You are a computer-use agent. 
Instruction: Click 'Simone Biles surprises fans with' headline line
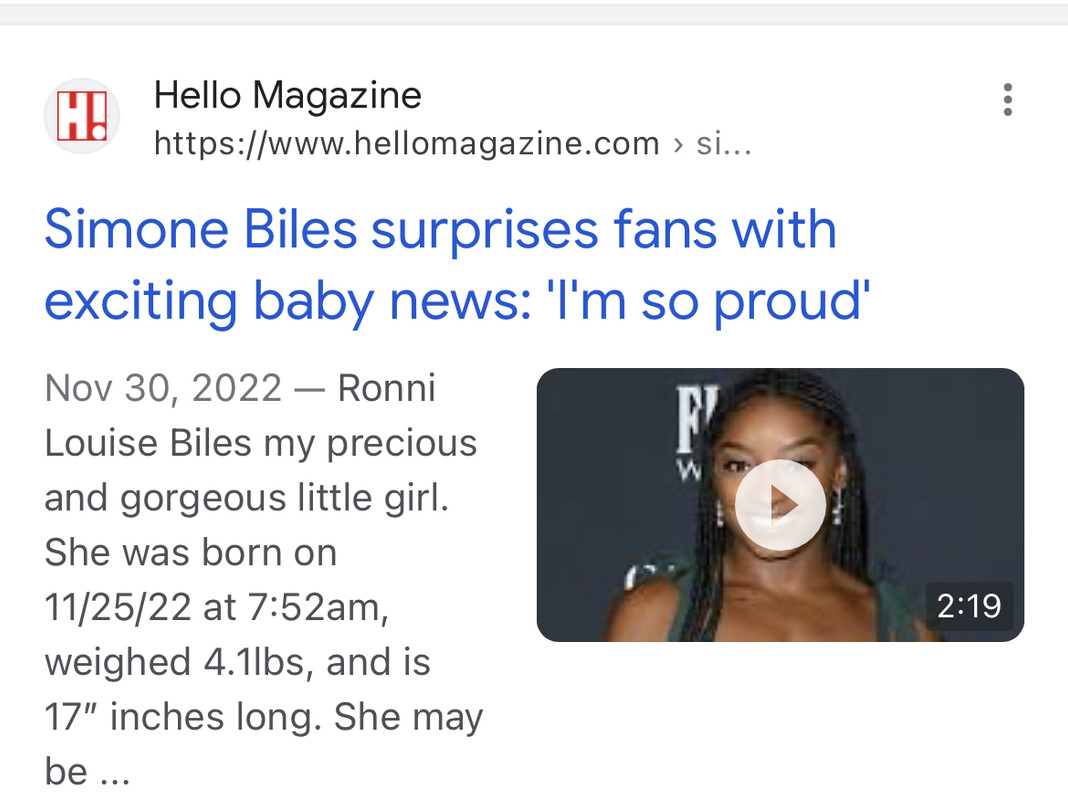pos(440,229)
